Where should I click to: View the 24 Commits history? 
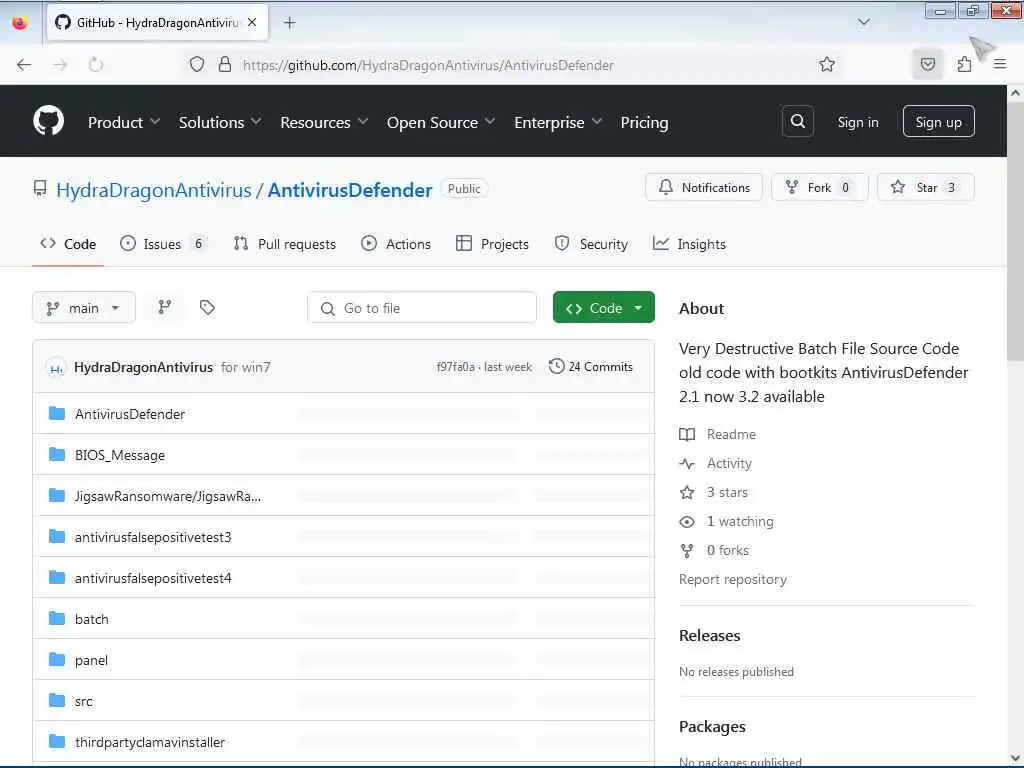(x=591, y=366)
